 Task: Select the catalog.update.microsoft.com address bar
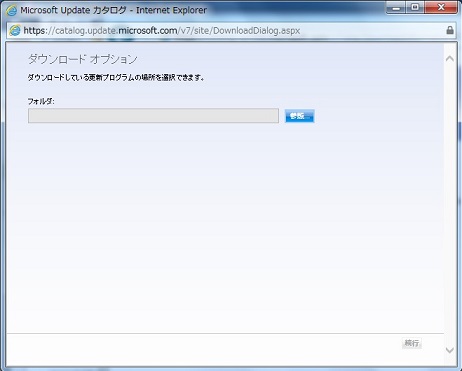[x=228, y=31]
